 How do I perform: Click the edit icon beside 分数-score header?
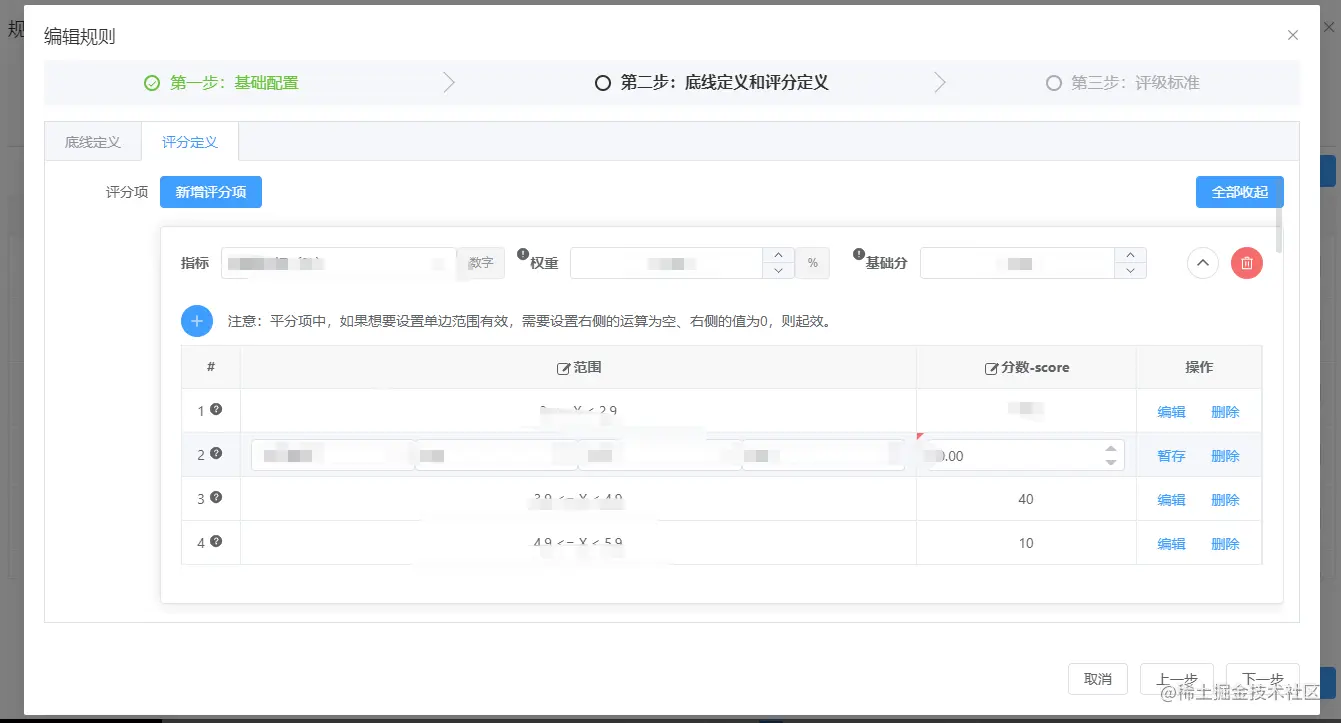[x=992, y=369]
